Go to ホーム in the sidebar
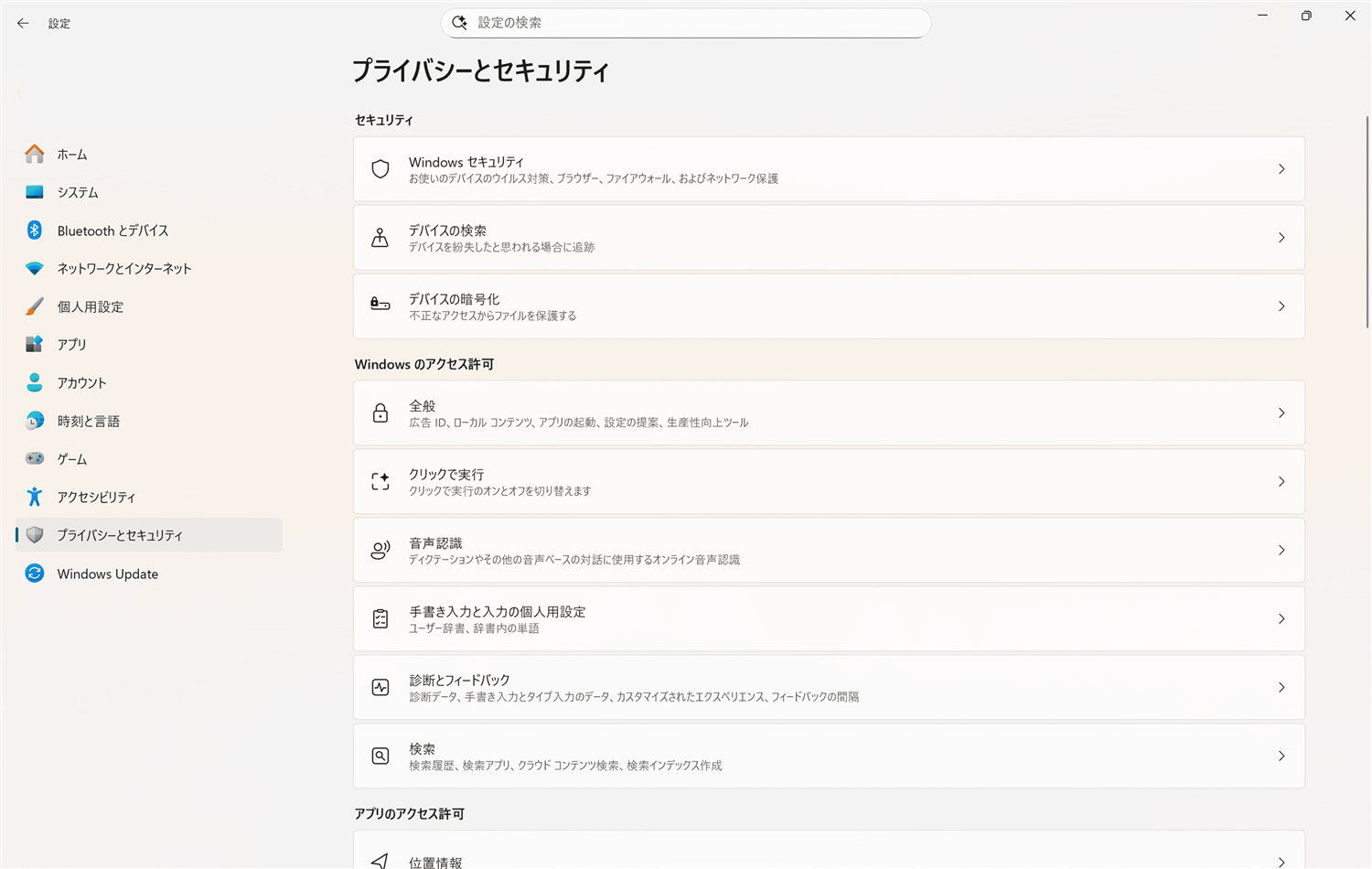 [x=72, y=155]
